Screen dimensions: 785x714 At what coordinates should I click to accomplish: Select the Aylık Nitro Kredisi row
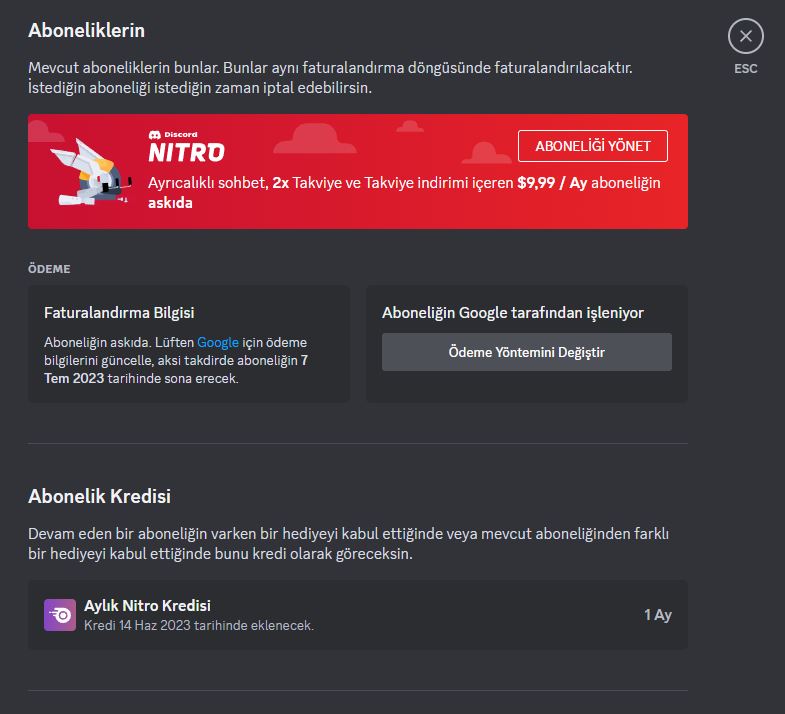coord(358,615)
